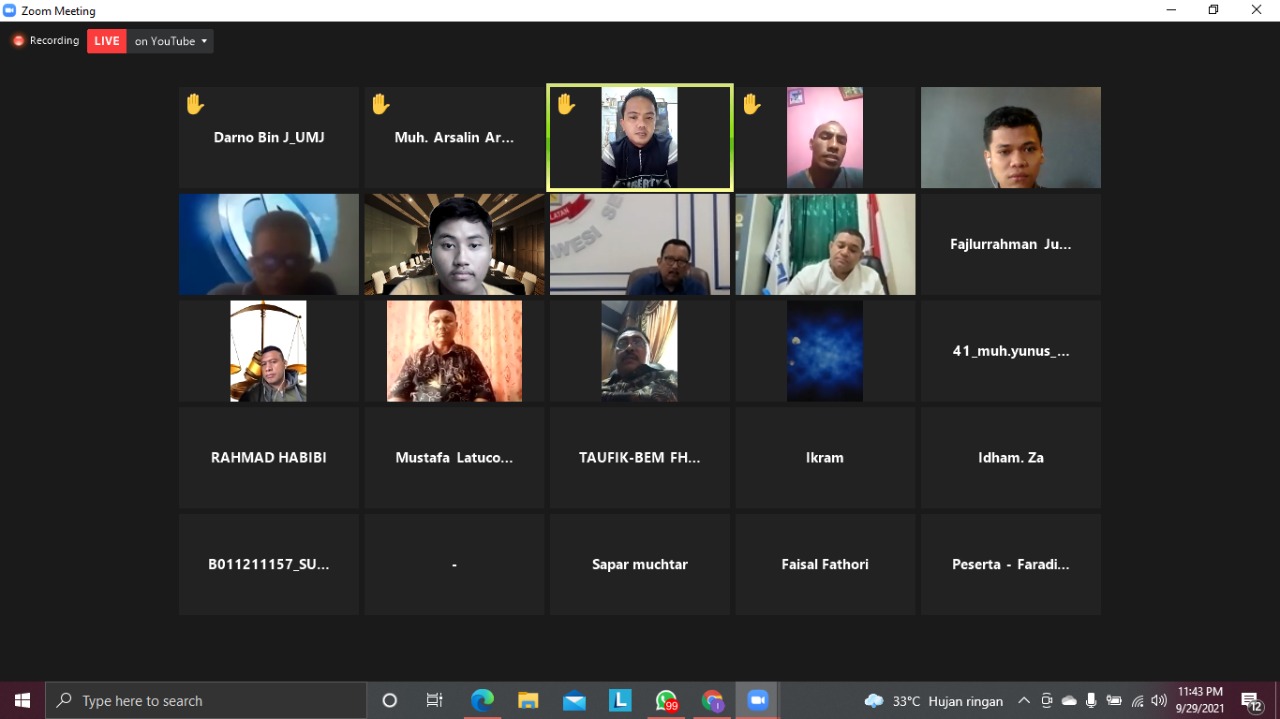The height and width of the screenshot is (719, 1280).
Task: Restore down the Zoom Meeting window
Action: [1213, 10]
